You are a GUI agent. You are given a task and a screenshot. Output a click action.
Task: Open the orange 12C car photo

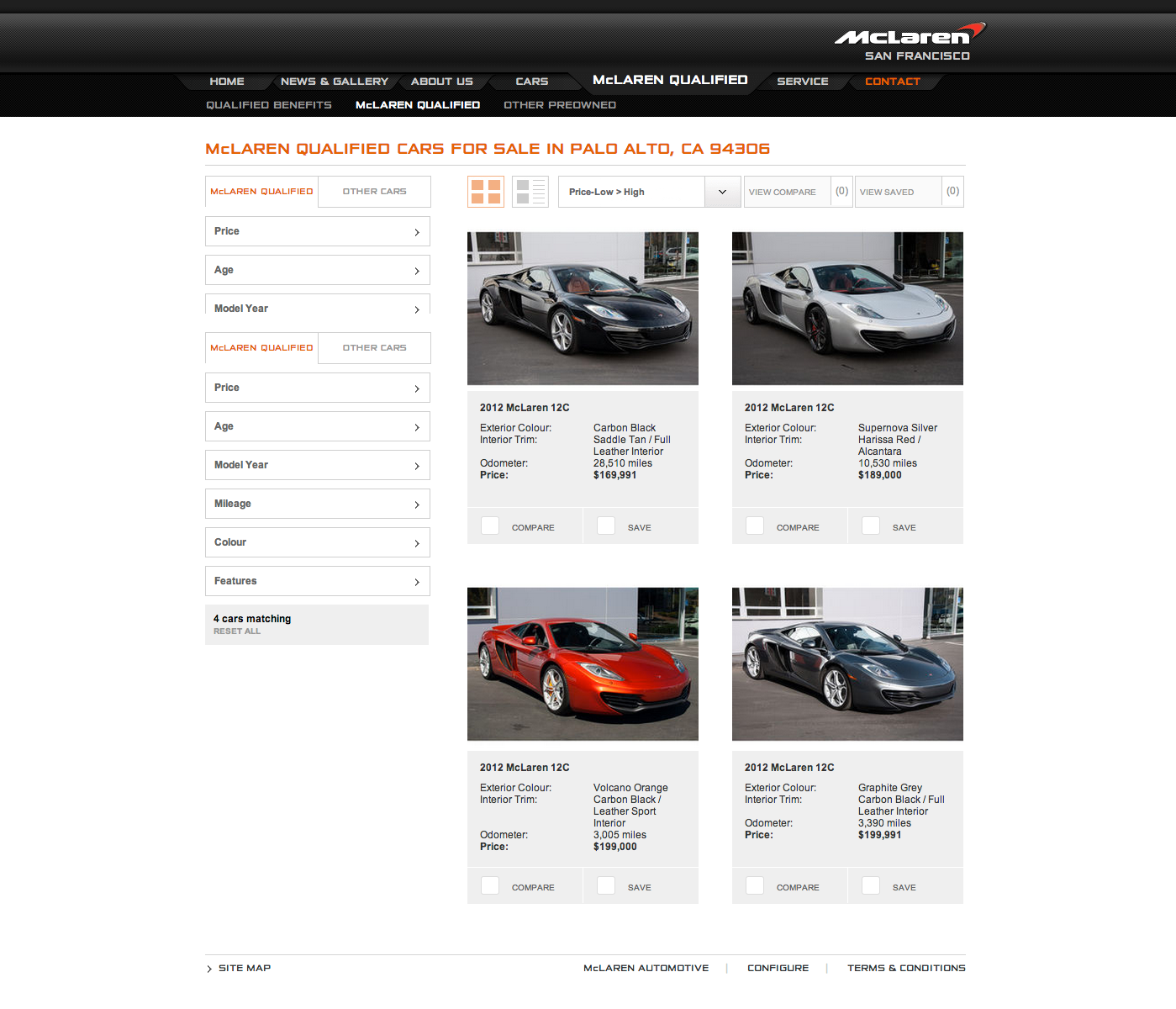[x=583, y=664]
